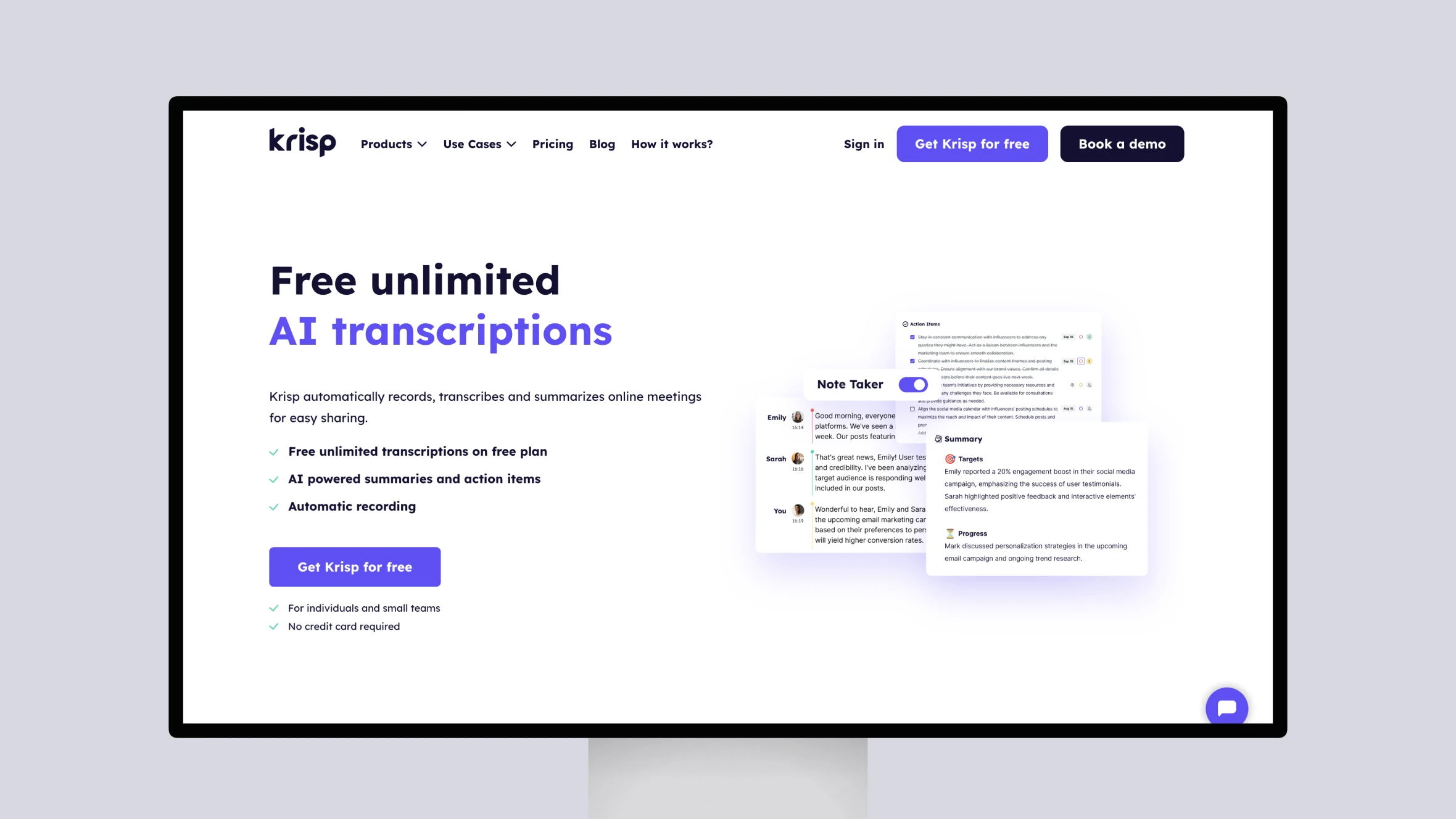1456x819 pixels.
Task: Open the Pricing menu item
Action: [x=552, y=144]
